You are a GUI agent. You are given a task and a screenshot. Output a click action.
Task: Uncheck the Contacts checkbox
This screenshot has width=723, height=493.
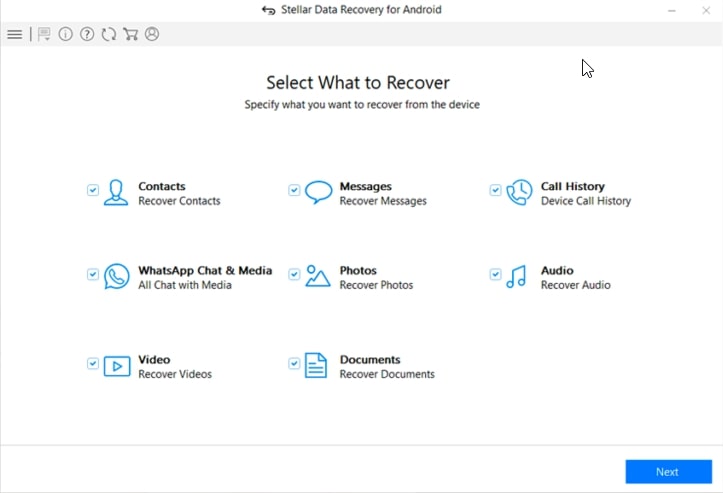click(x=93, y=190)
